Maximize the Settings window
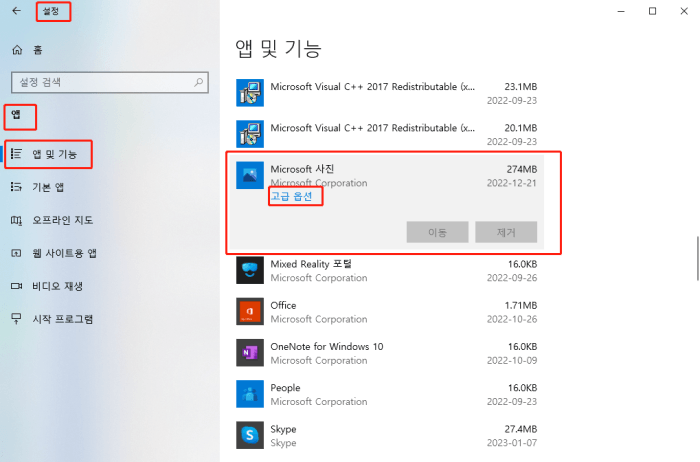The image size is (700, 462). [x=652, y=11]
